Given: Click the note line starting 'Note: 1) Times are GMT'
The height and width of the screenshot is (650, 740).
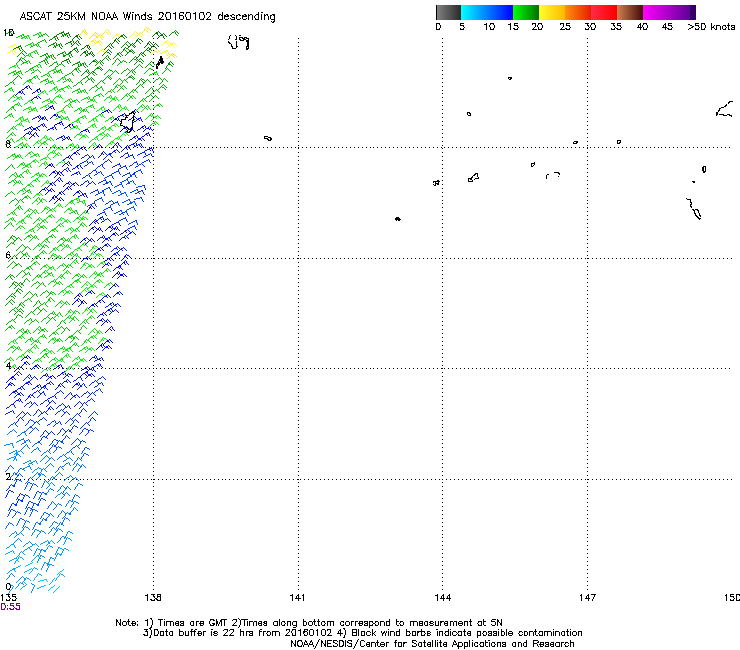Looking at the screenshot, I should coord(309,623).
